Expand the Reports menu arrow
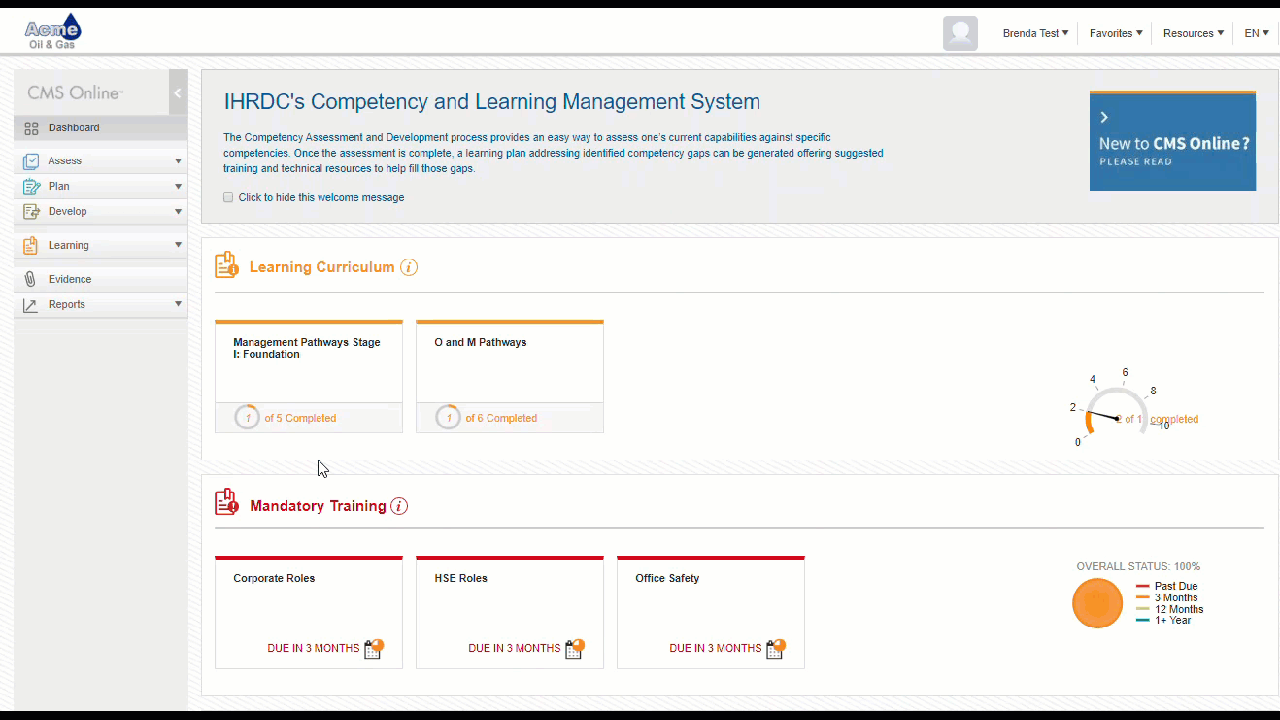The height and width of the screenshot is (720, 1280). [x=178, y=304]
